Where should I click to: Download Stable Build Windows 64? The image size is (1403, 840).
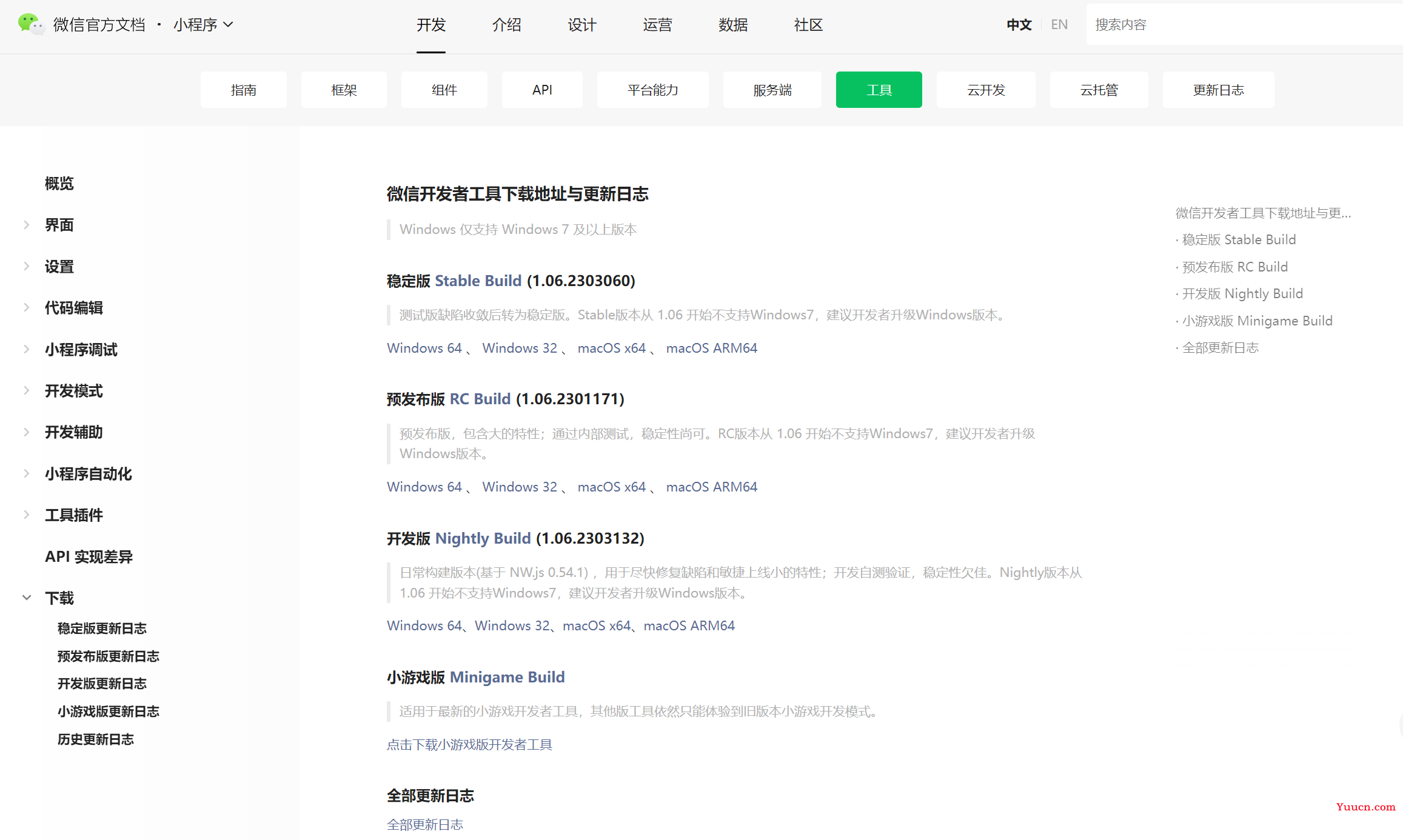[x=424, y=348]
